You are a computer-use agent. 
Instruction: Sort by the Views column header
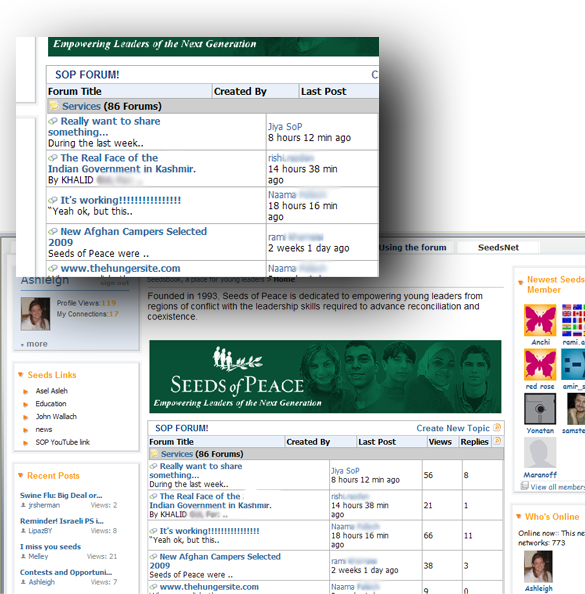pyautogui.click(x=440, y=442)
